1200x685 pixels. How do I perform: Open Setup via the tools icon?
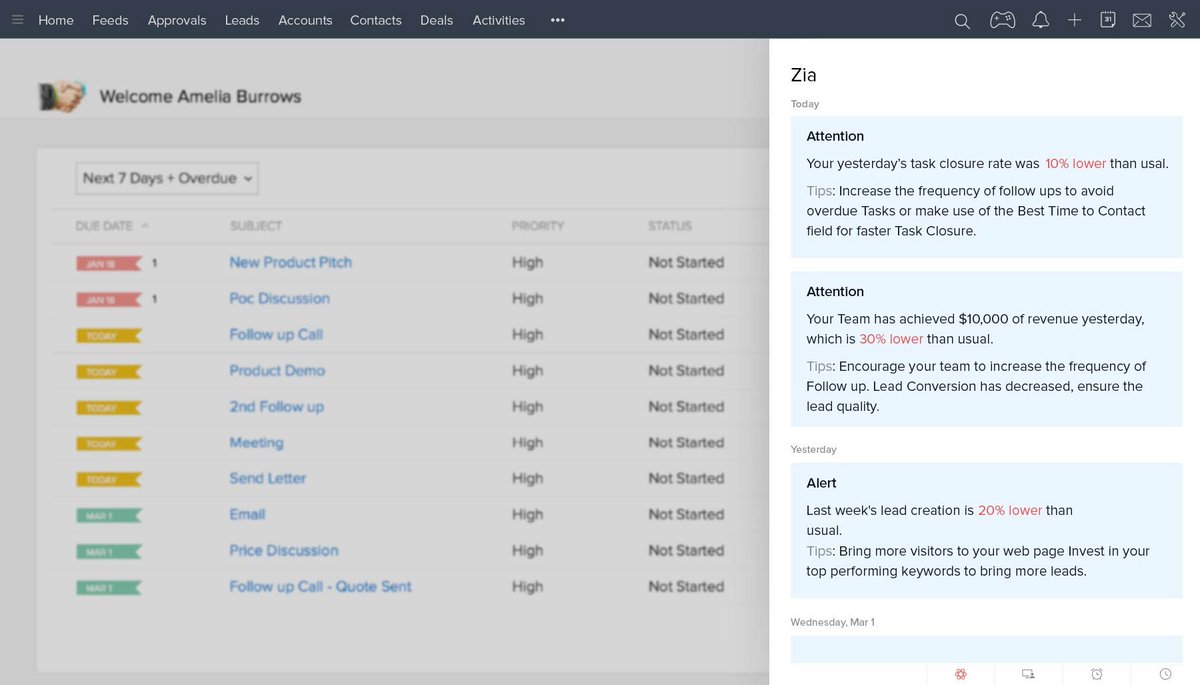point(1176,19)
